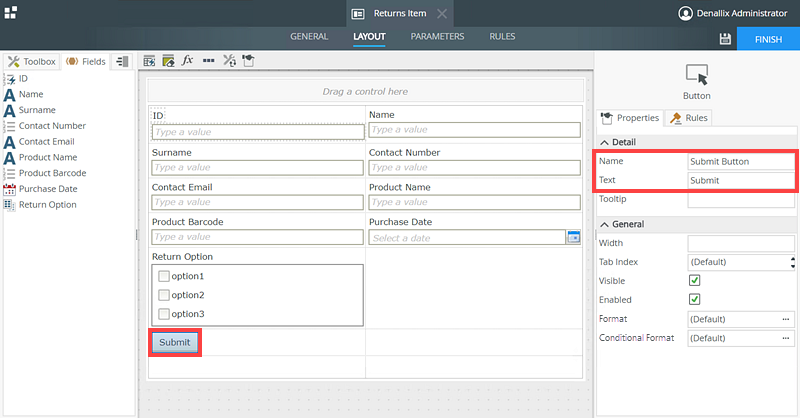Open the app grid icon top-left
The height and width of the screenshot is (418, 800).
coord(10,12)
